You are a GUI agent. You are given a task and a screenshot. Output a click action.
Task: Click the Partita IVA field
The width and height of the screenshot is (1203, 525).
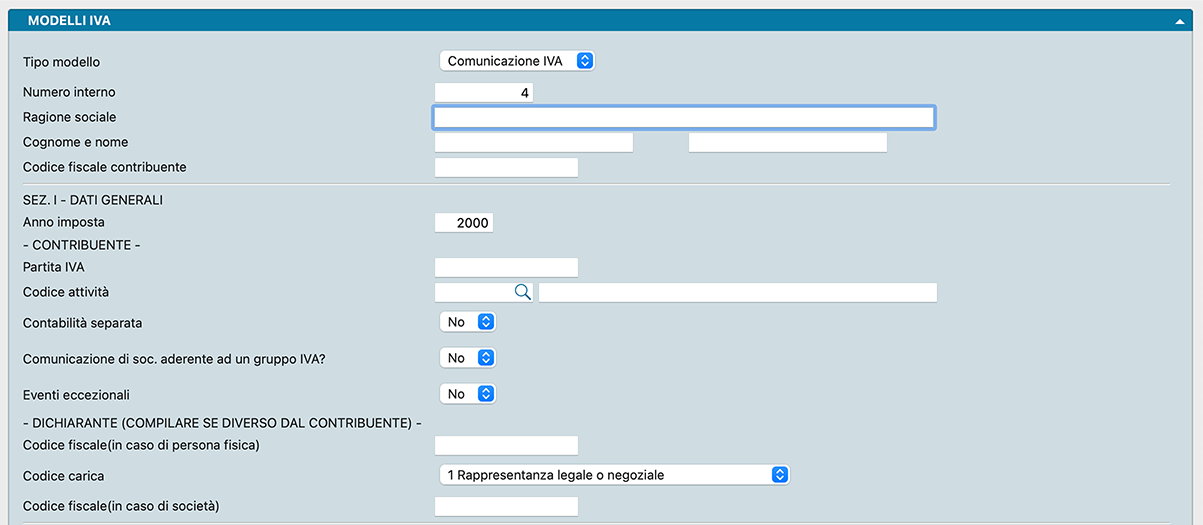pyautogui.click(x=506, y=267)
